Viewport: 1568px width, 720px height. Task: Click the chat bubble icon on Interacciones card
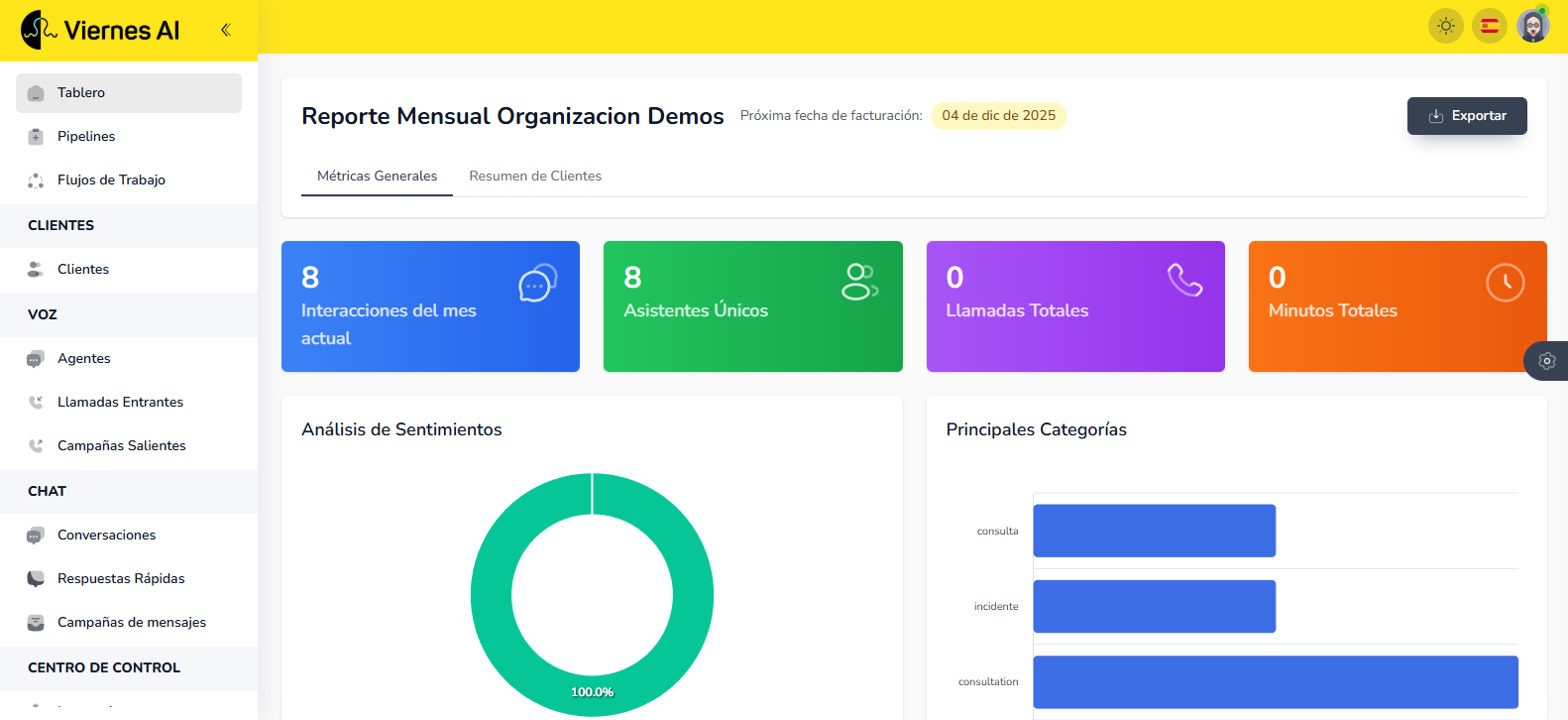pos(537,284)
